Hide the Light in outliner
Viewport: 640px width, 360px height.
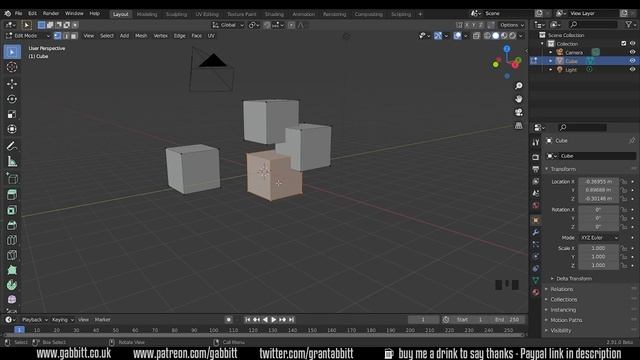(x=632, y=69)
